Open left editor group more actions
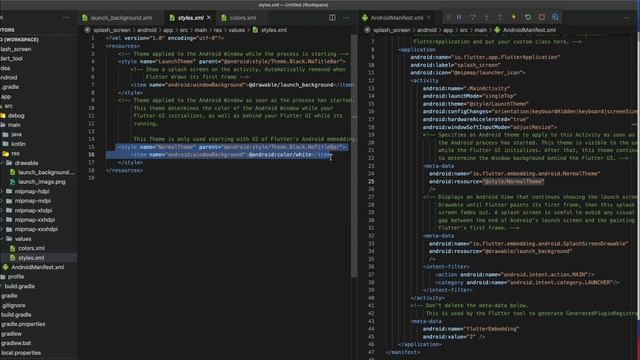Viewport: 640px width, 360px height. pyautogui.click(x=346, y=18)
